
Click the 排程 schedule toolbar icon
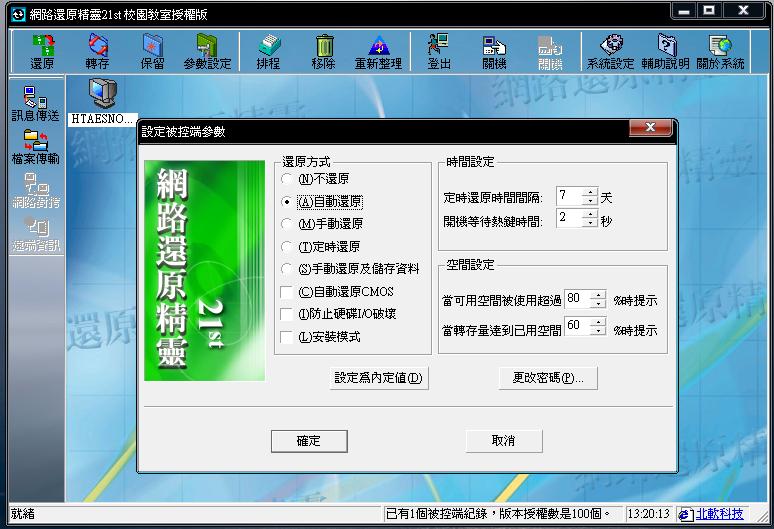point(268,51)
